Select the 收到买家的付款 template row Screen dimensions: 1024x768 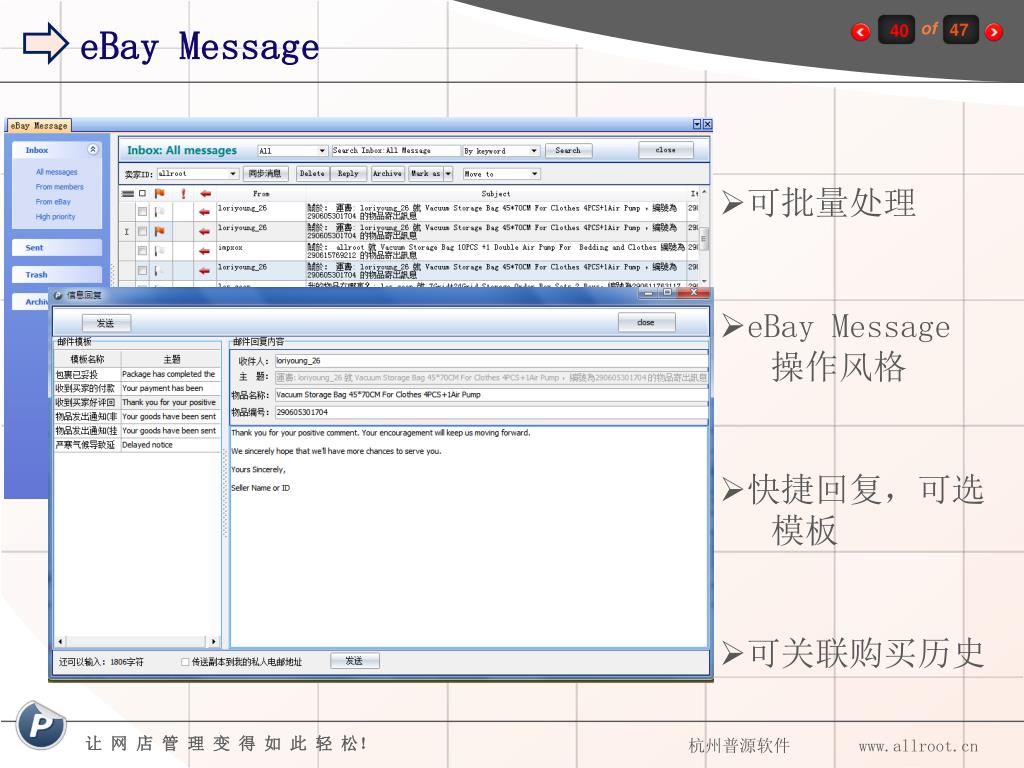(137, 388)
